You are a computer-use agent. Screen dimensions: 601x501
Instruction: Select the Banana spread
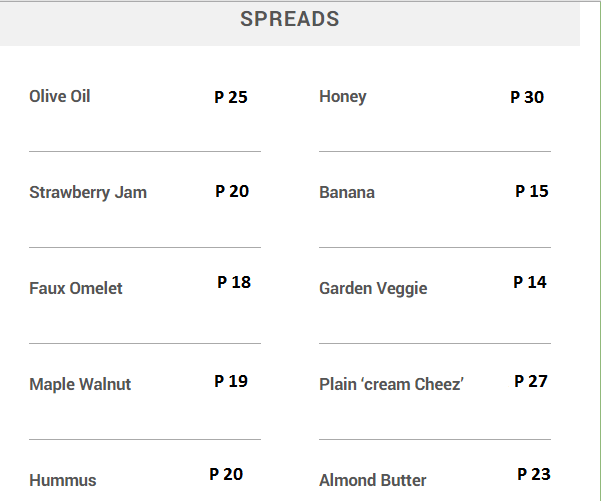(347, 193)
